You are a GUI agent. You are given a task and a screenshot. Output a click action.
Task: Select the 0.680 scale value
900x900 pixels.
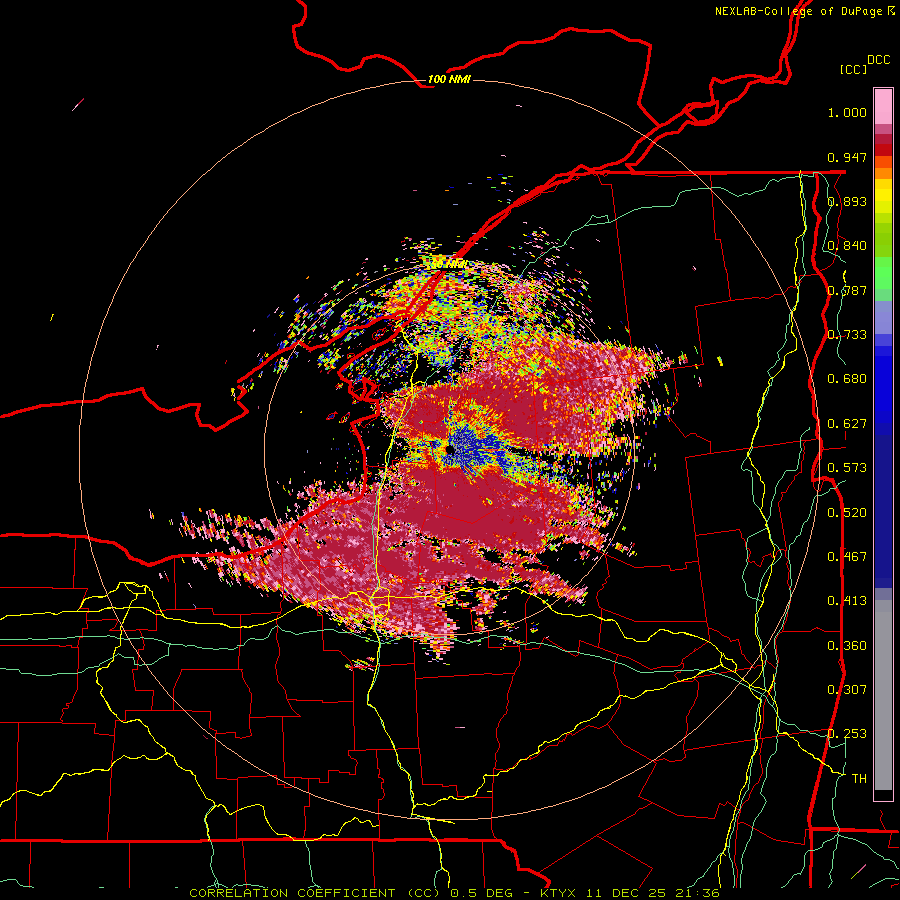847,379
